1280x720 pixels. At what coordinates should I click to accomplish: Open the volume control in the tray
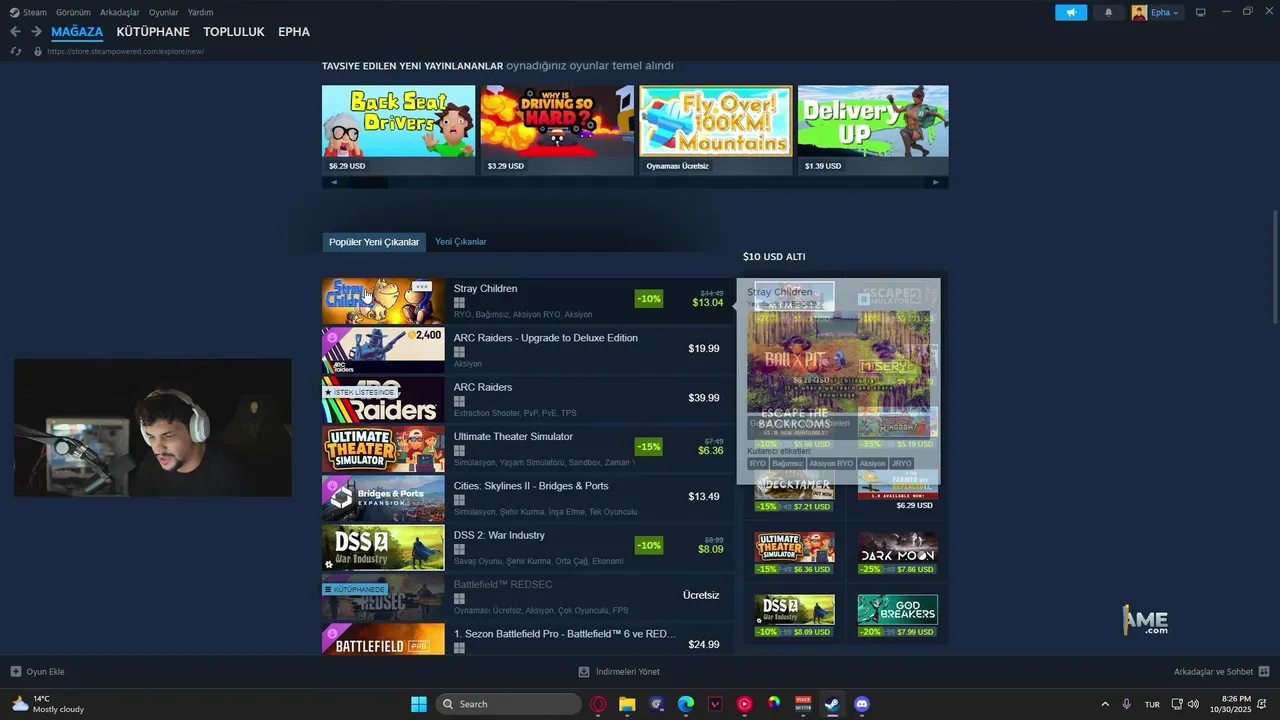[1193, 704]
